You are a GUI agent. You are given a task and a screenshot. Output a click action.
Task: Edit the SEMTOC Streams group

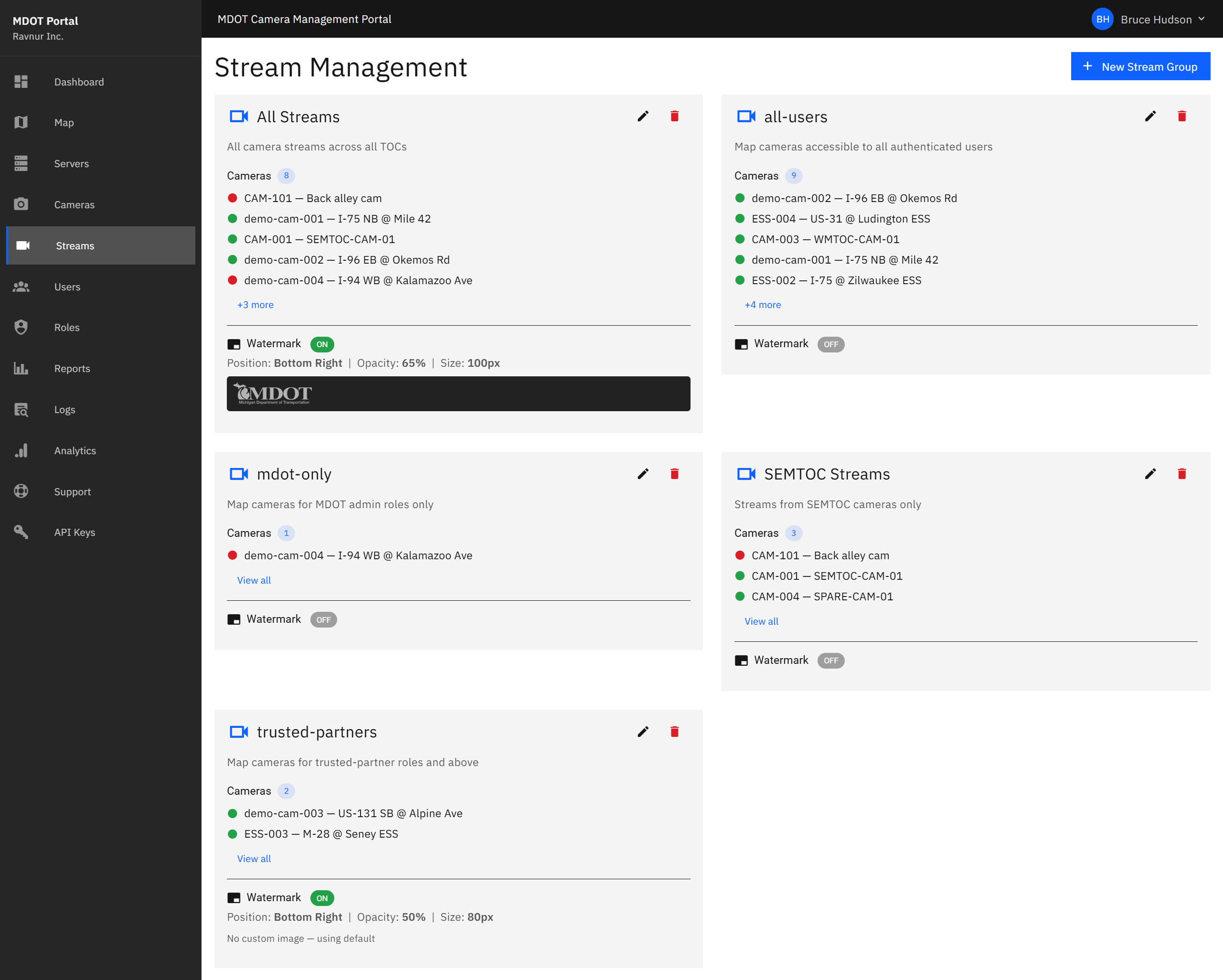1150,473
